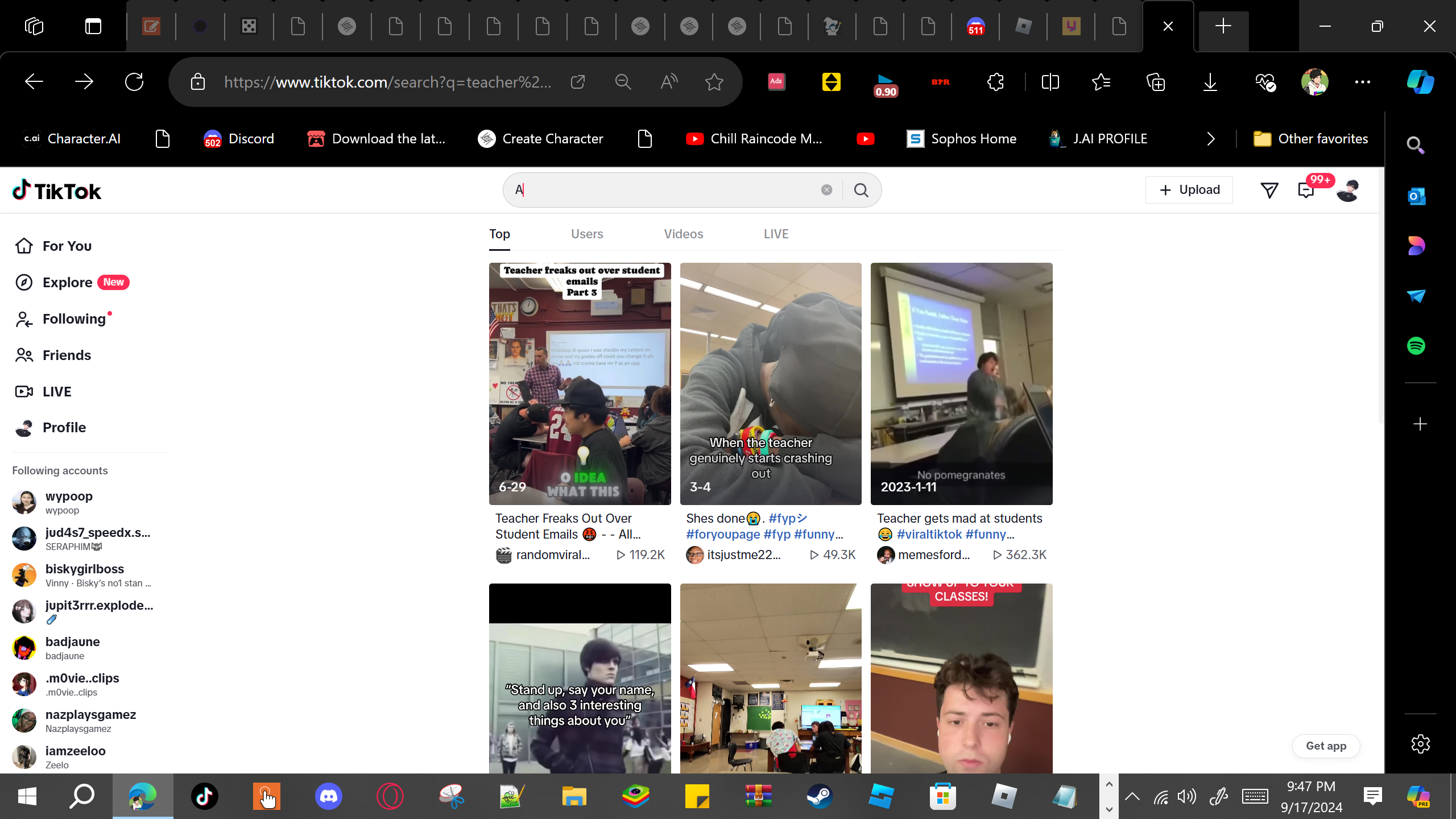Open TikTok messages paper-plane icon
This screenshot has height=819, width=1456.
pyautogui.click(x=1269, y=190)
